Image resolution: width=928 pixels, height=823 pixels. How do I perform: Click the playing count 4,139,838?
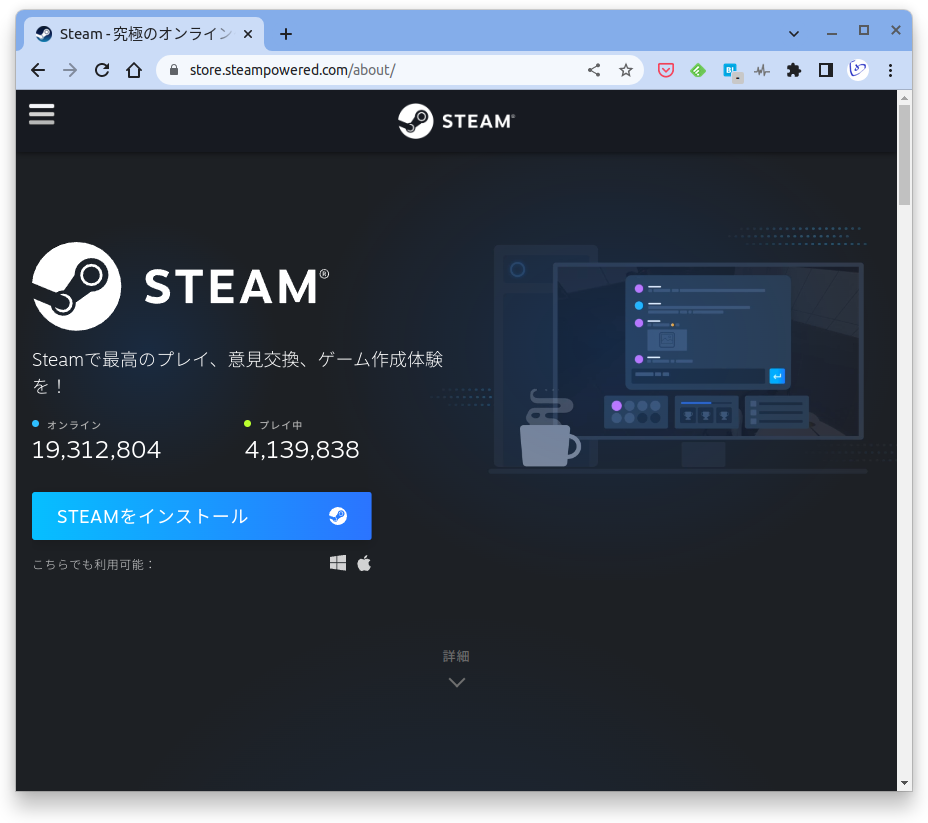point(302,450)
